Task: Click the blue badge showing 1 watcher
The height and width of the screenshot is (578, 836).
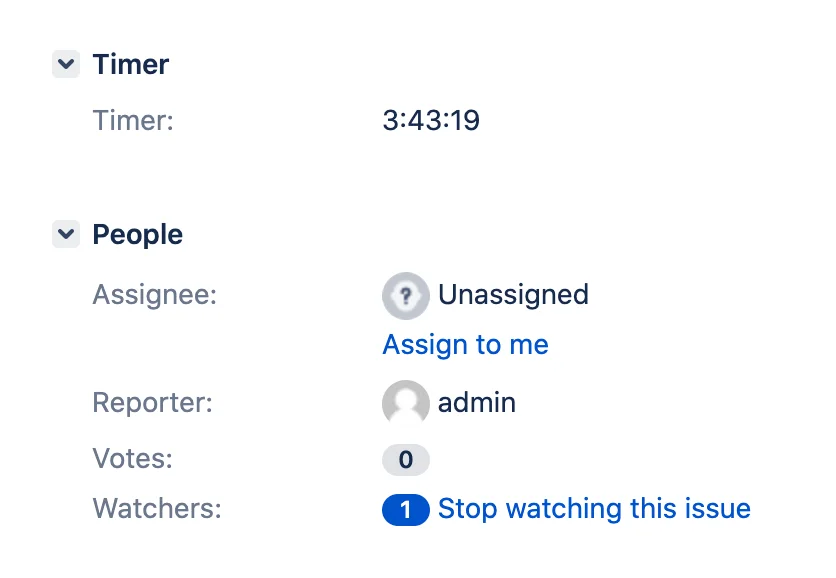Action: click(406, 510)
